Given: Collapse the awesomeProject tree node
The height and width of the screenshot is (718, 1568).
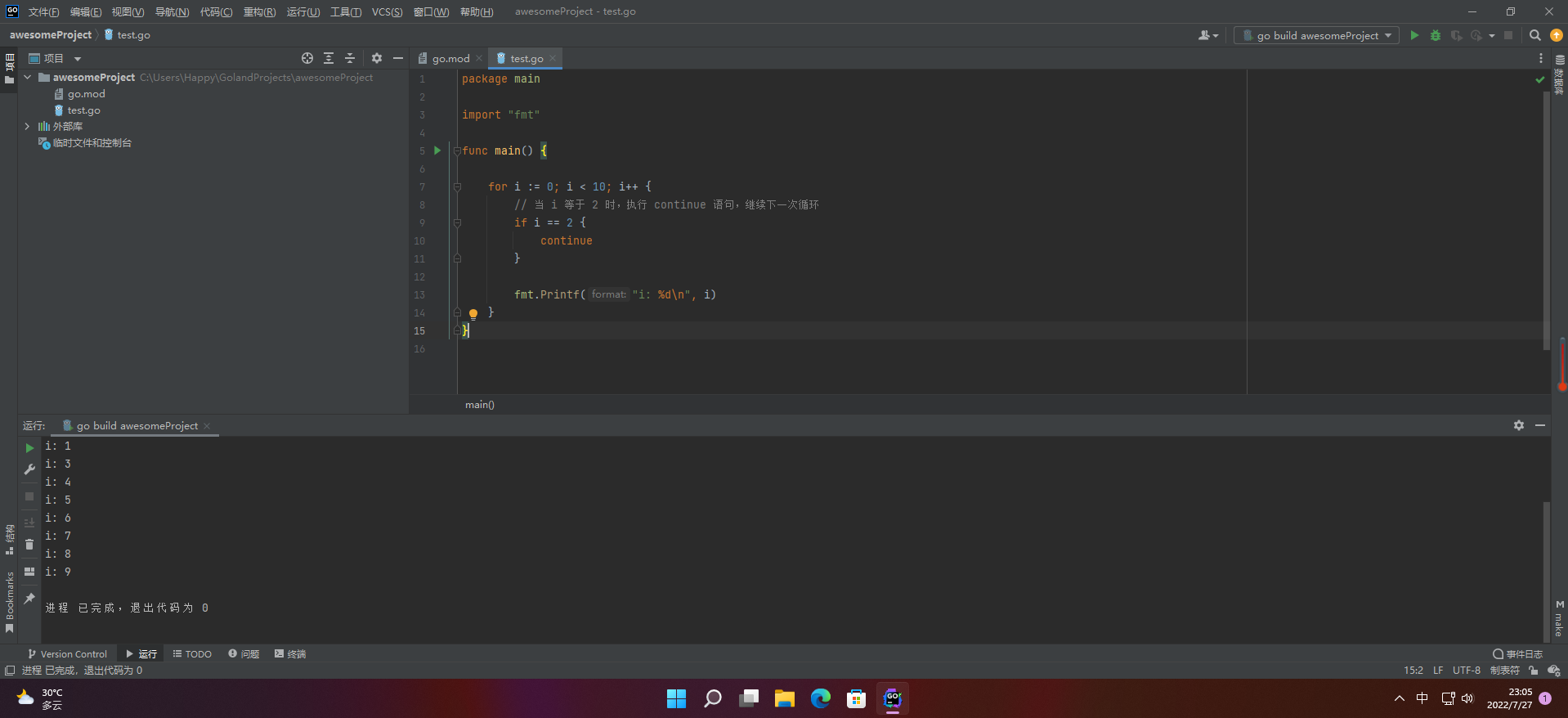Looking at the screenshot, I should 28,77.
